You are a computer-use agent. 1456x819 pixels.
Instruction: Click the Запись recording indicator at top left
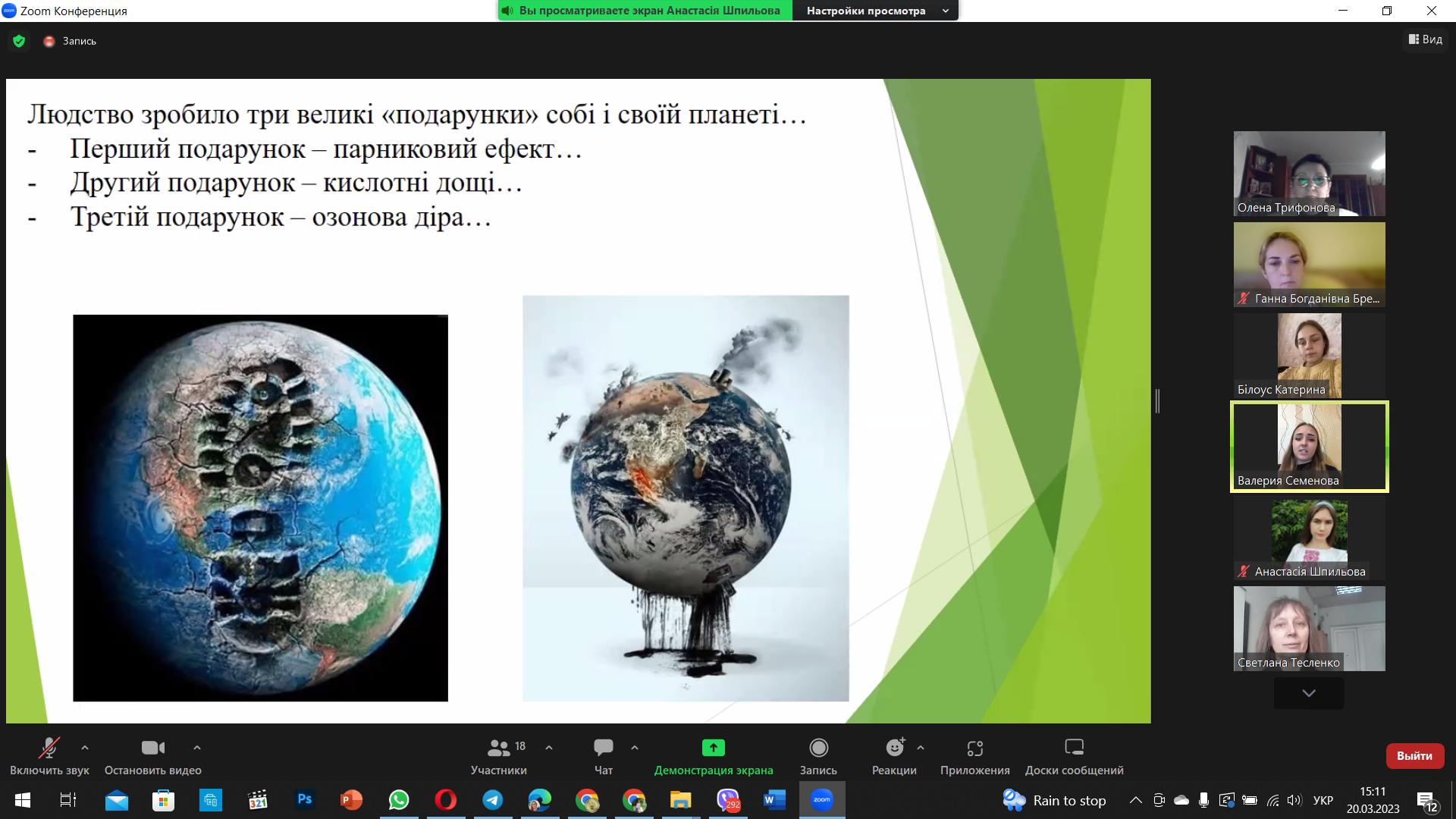click(x=71, y=41)
